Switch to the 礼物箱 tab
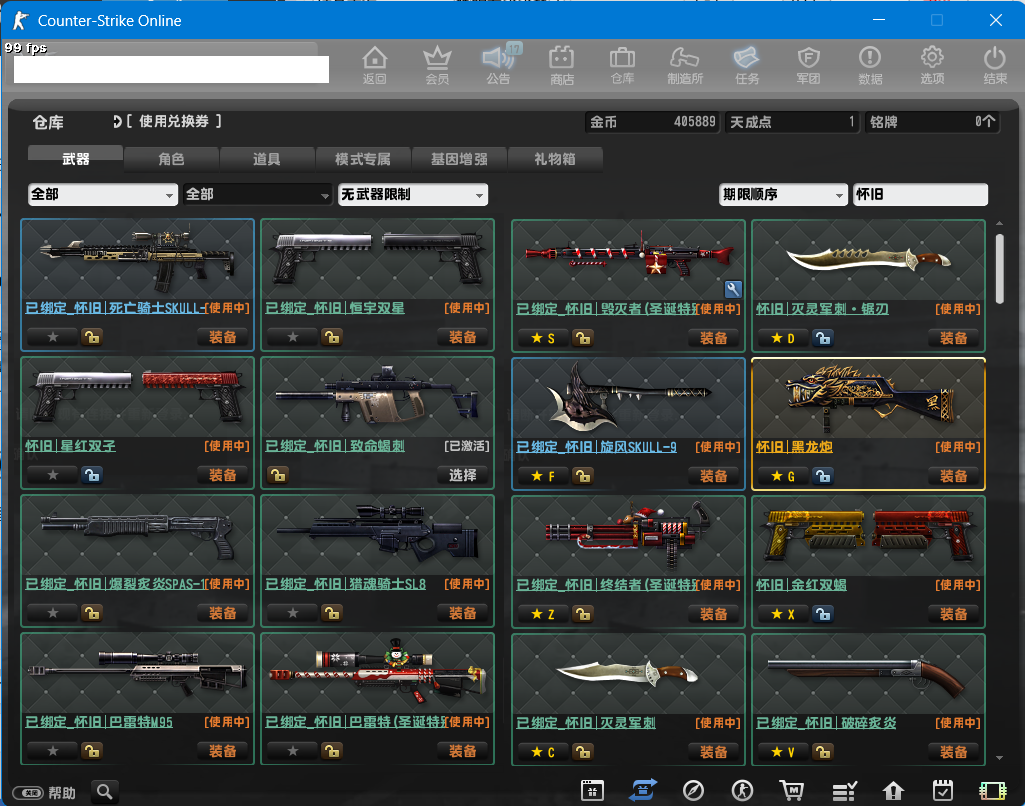Image resolution: width=1025 pixels, height=806 pixels. click(x=555, y=159)
